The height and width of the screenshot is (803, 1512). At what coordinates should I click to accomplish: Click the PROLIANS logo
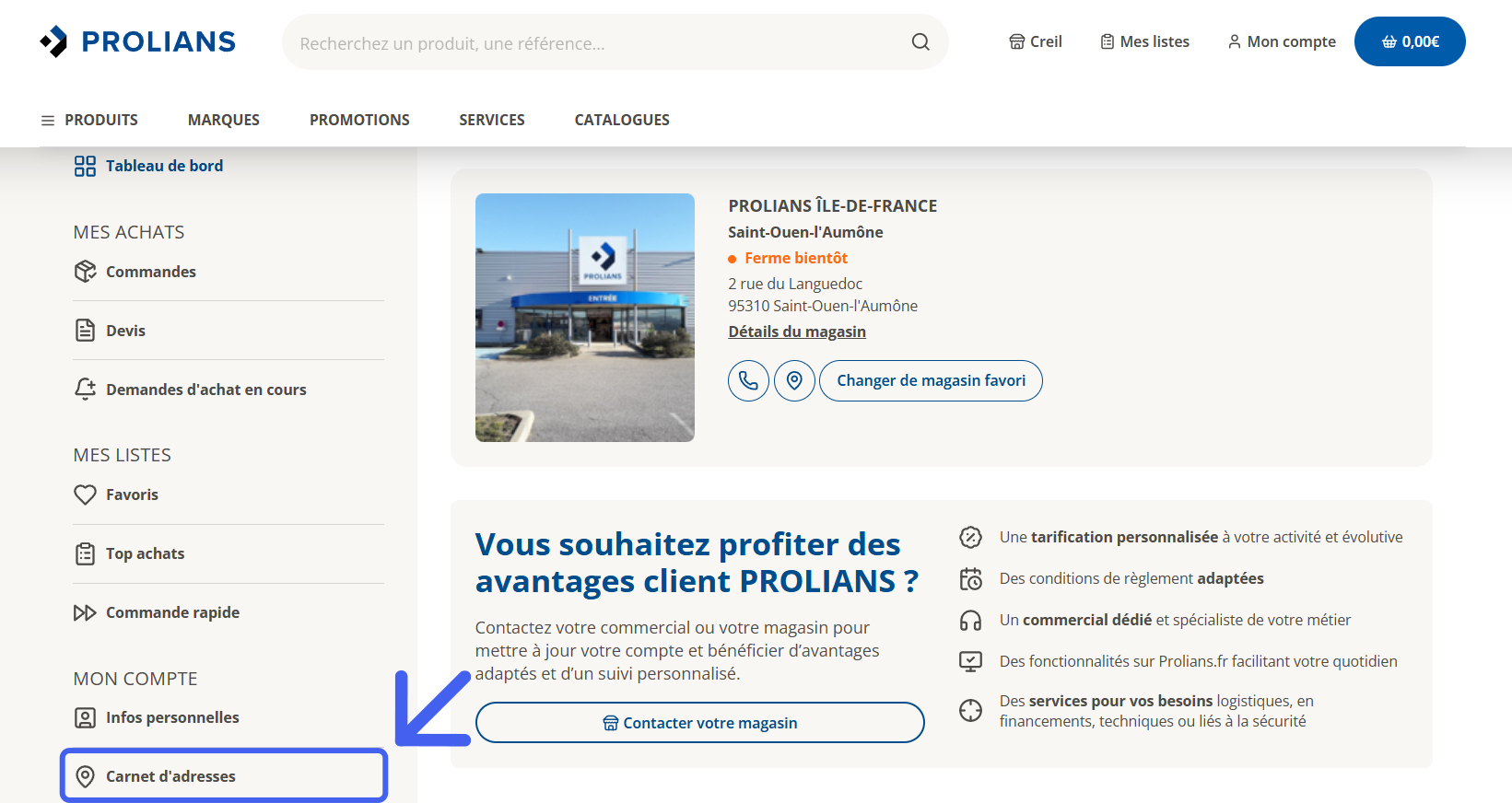pos(138,41)
